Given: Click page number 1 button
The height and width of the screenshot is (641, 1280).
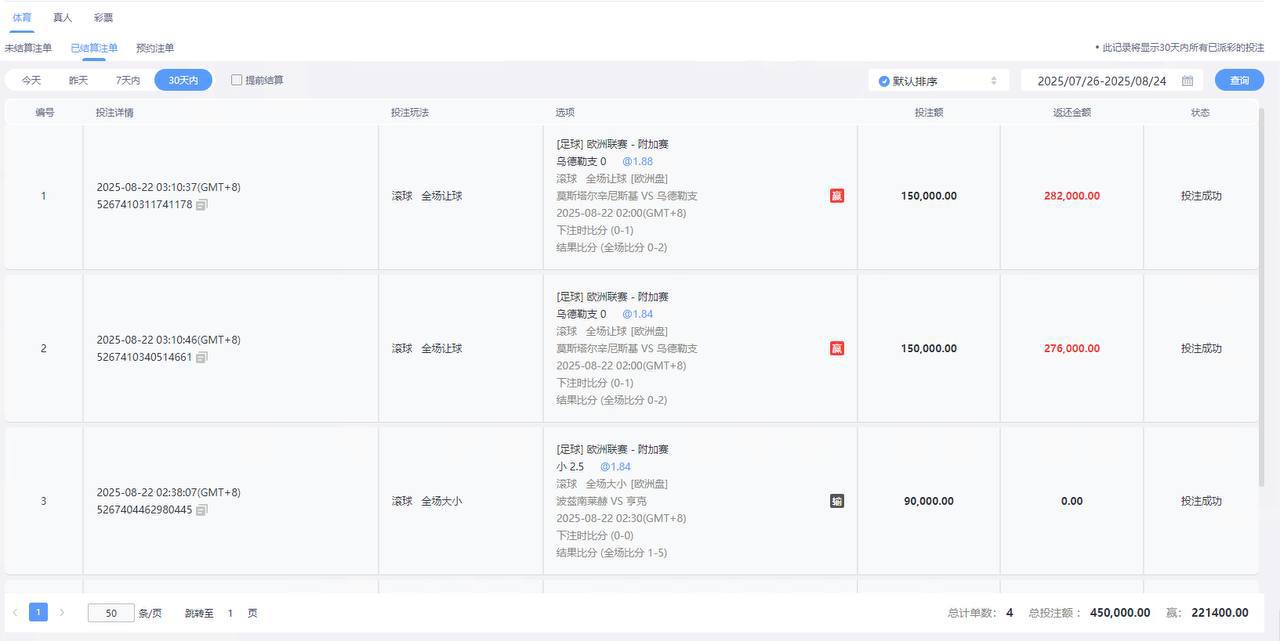Looking at the screenshot, I should click(38, 612).
